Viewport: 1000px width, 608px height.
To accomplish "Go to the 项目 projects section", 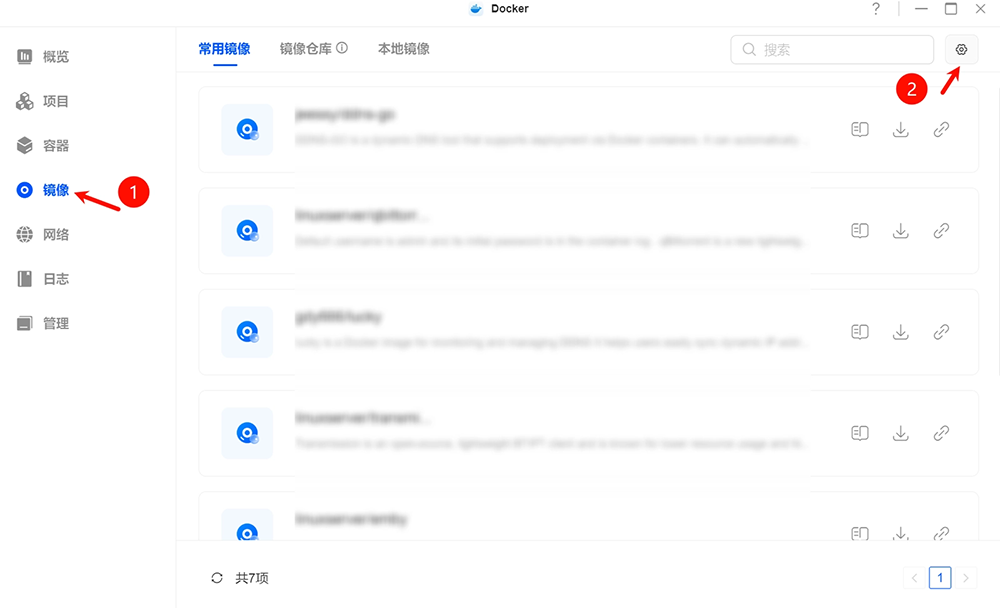I will click(43, 101).
